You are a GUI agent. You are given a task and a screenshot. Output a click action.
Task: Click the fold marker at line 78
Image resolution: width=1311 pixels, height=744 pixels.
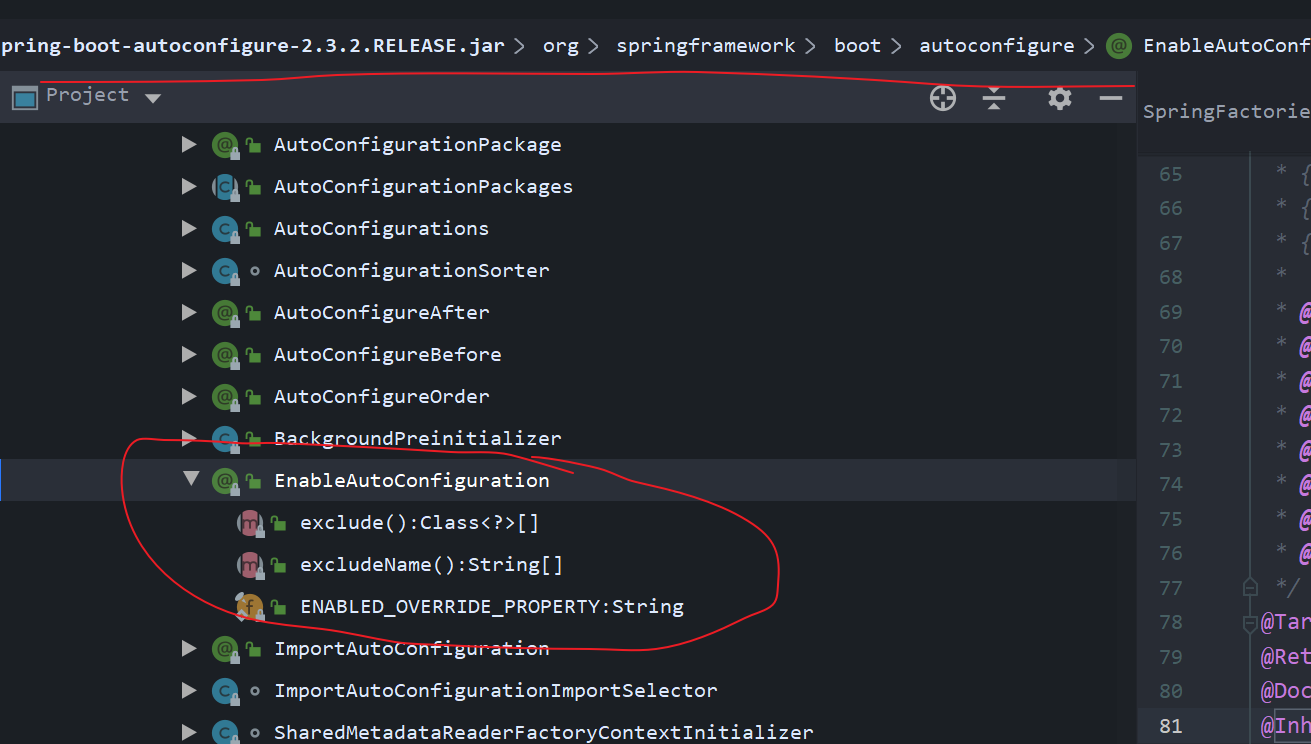(1249, 623)
